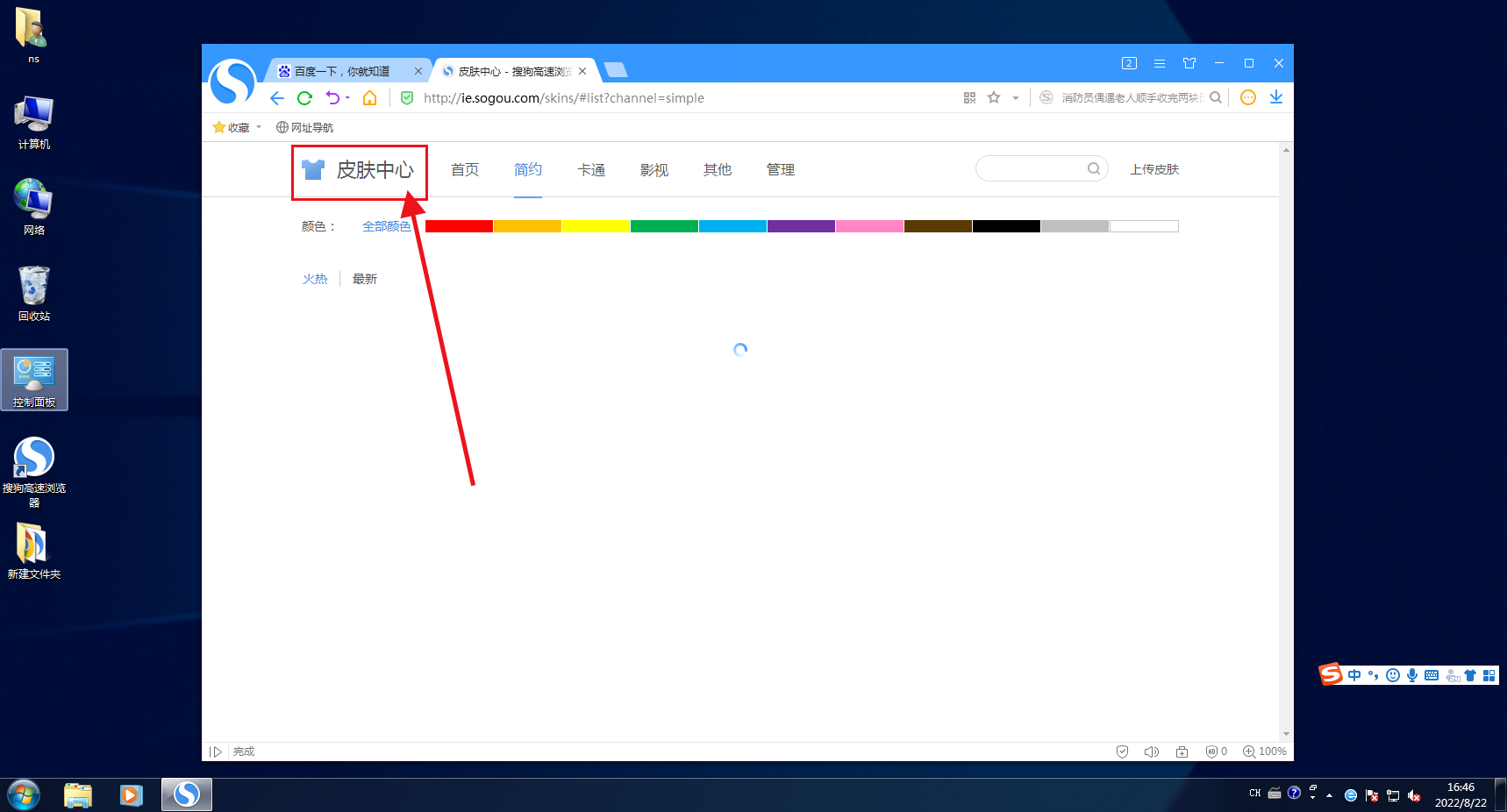Image resolution: width=1507 pixels, height=812 pixels.
Task: Pick the gray color swatch
Action: tap(1075, 226)
